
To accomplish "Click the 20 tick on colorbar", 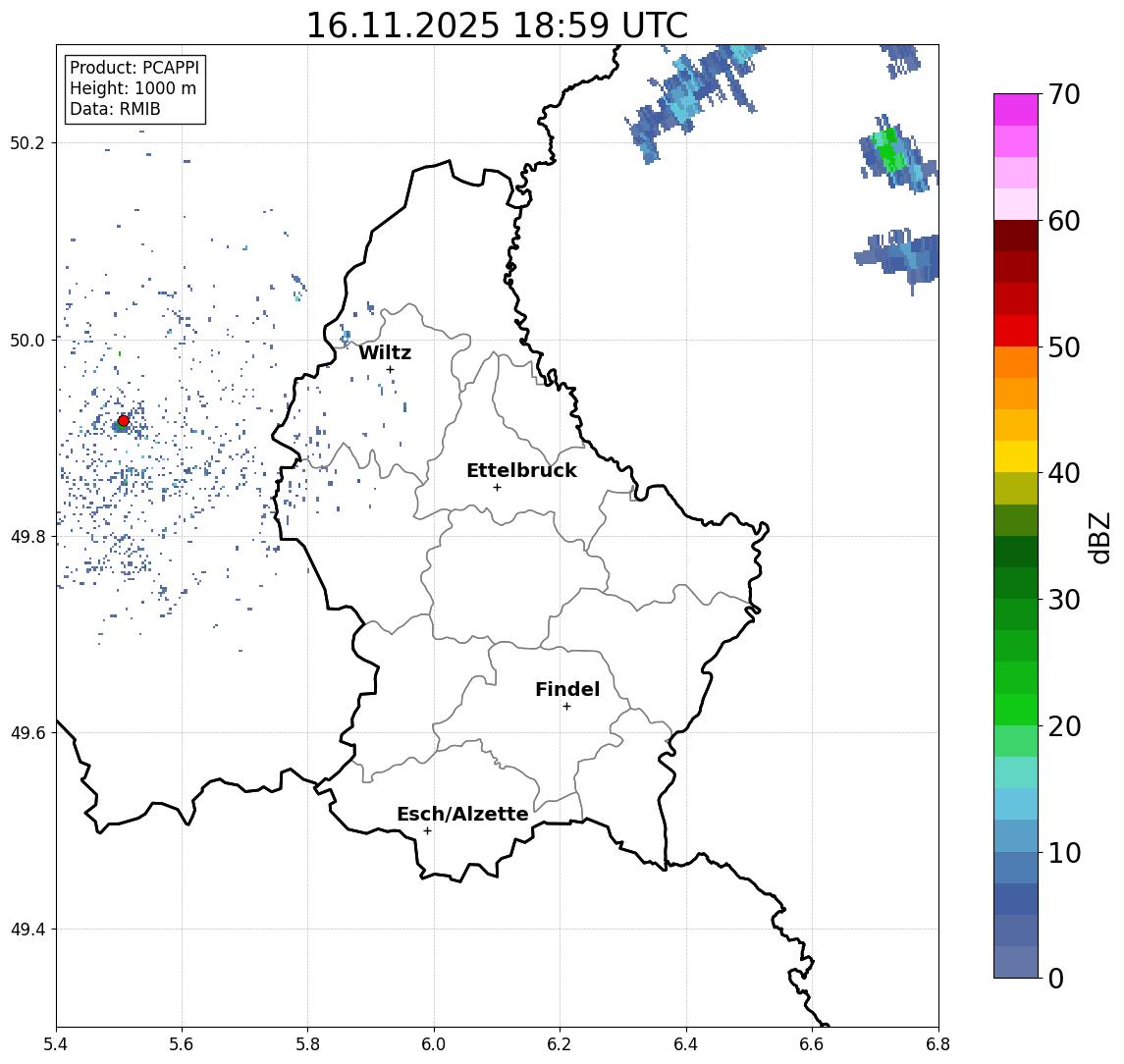I will pos(1064,725).
